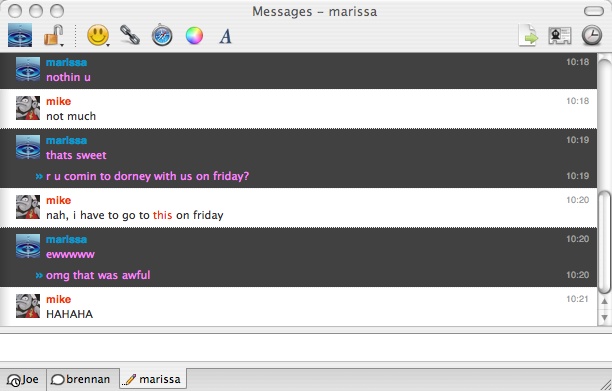Click mike's avatar beside 'HAHAHA'

click(28, 306)
